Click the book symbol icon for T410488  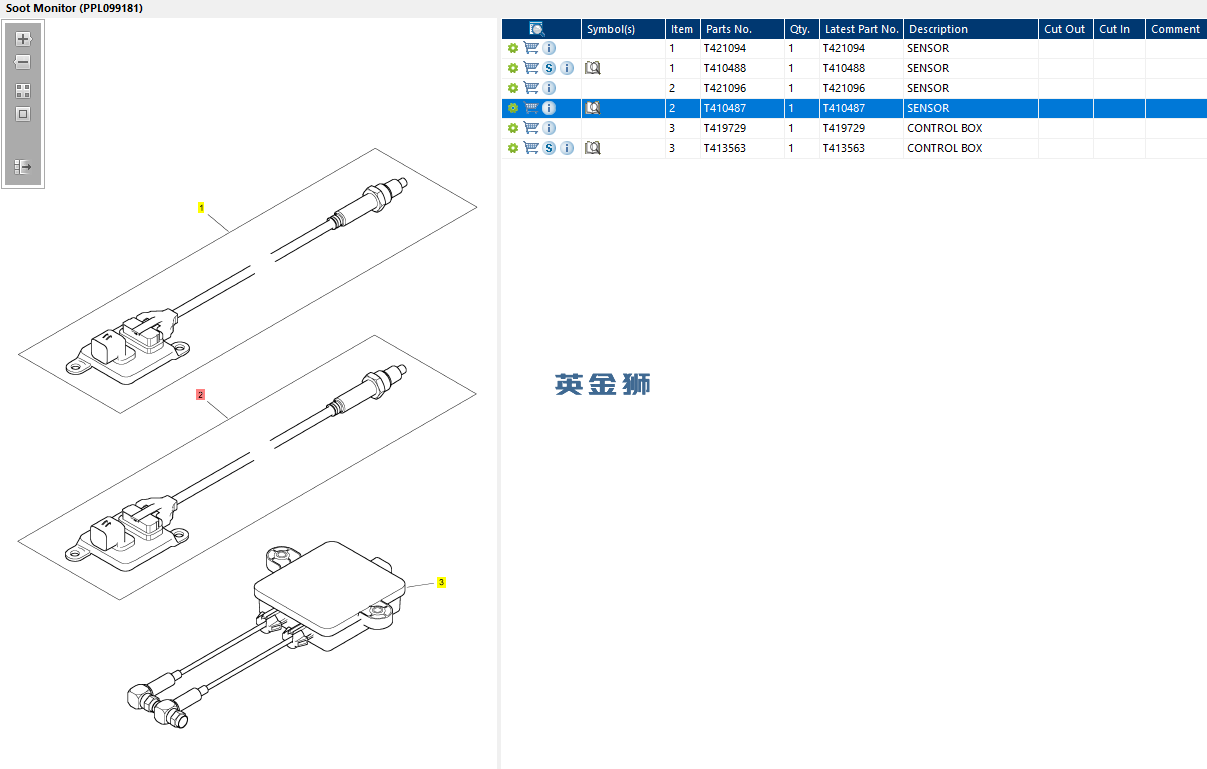(x=592, y=68)
